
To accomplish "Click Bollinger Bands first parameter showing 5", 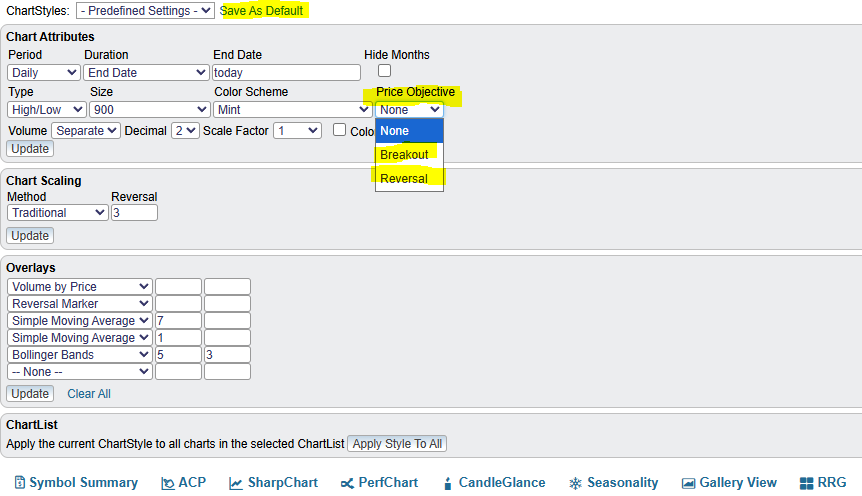I will 178,355.
